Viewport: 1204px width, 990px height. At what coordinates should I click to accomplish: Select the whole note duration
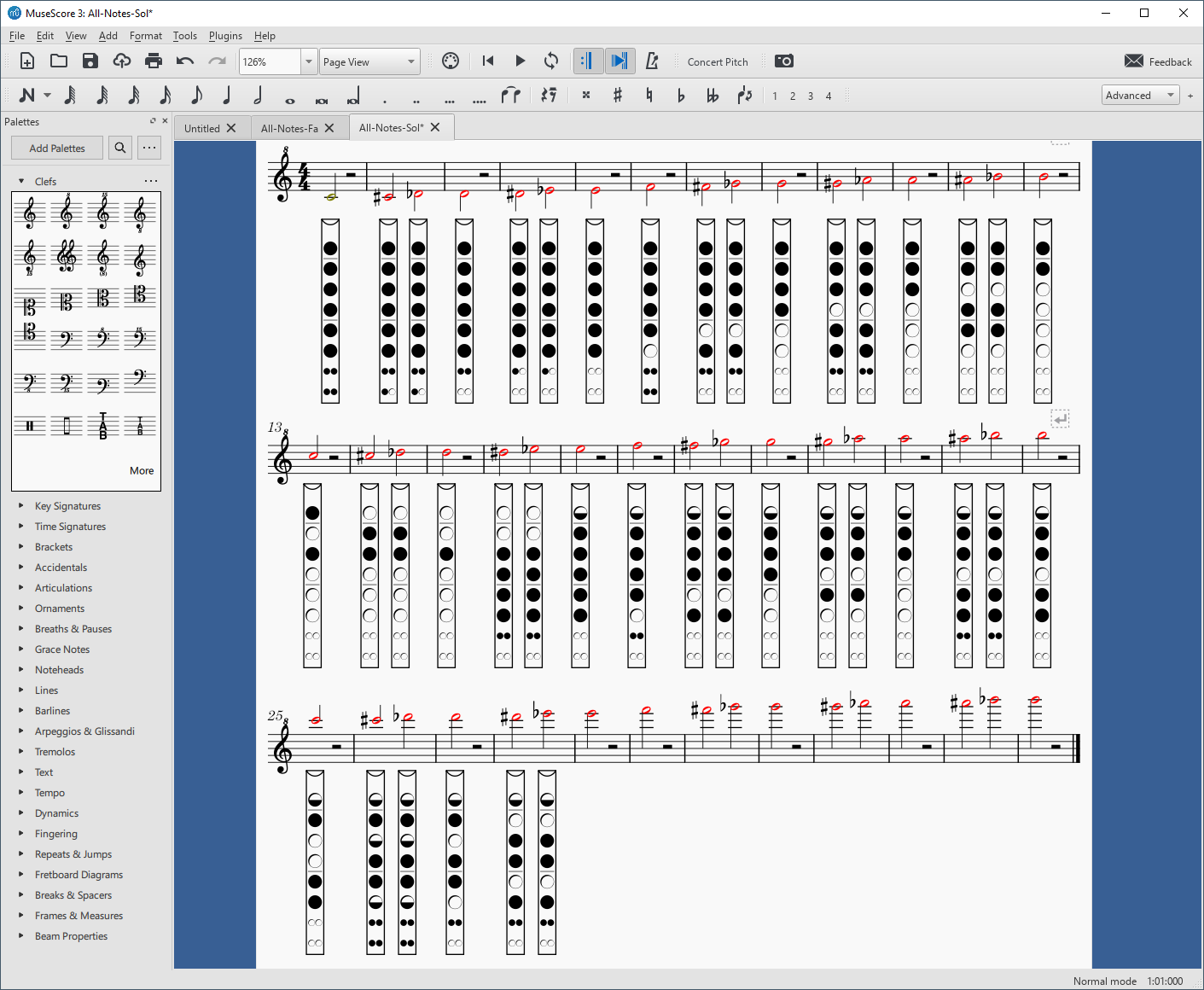290,100
